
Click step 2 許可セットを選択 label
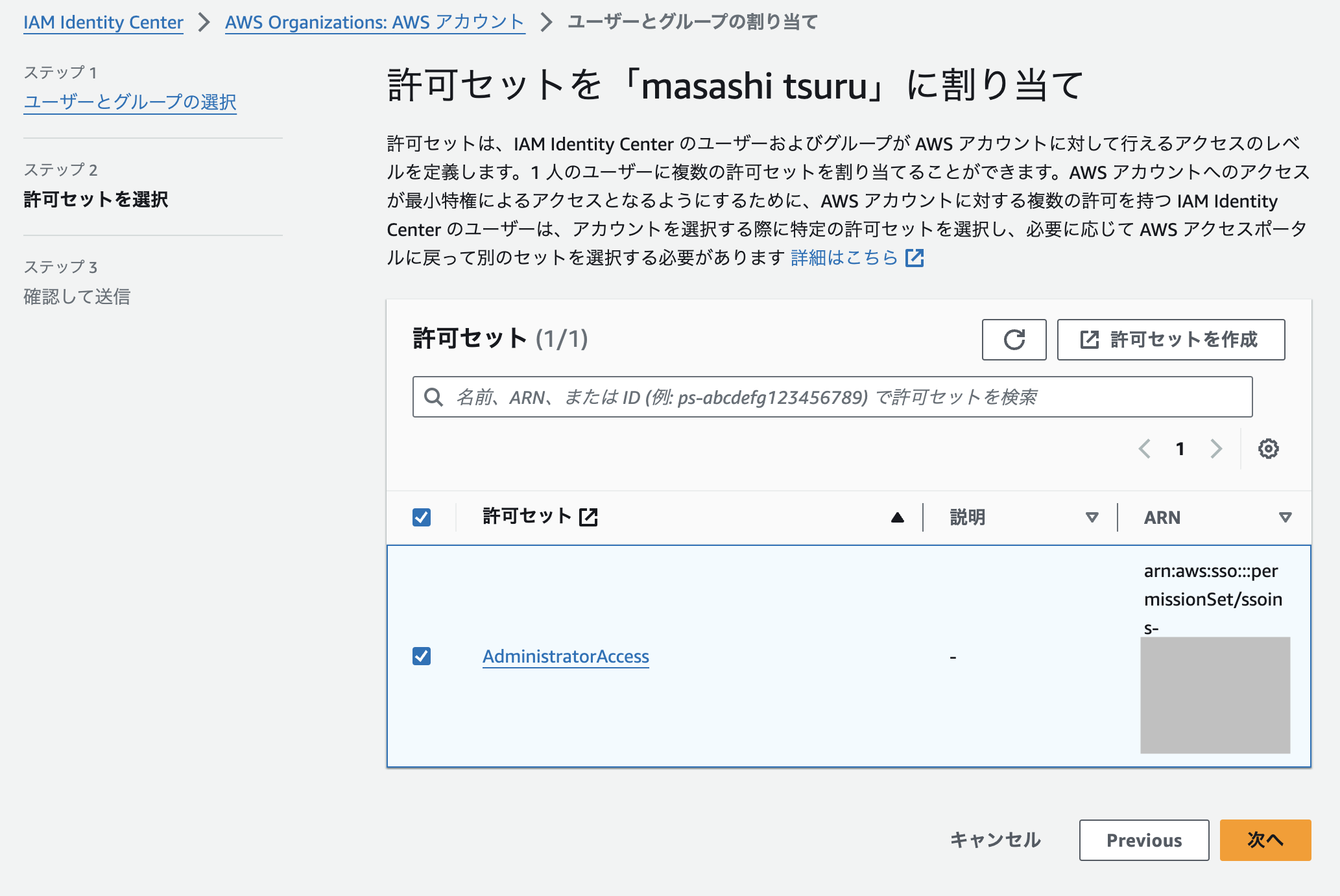(96, 199)
